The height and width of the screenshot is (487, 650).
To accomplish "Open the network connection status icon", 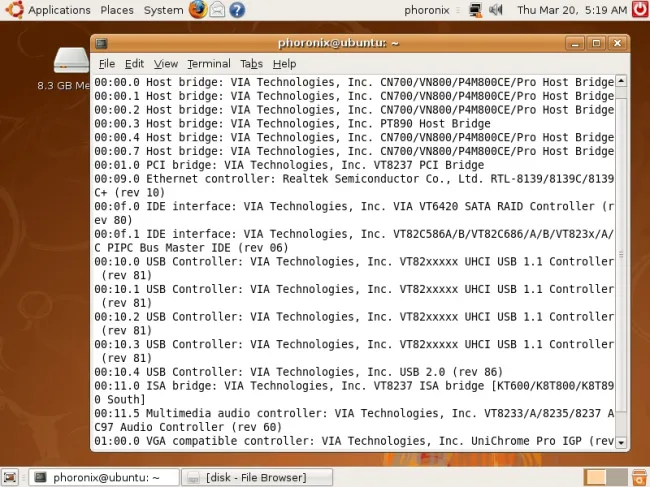I will tap(474, 10).
